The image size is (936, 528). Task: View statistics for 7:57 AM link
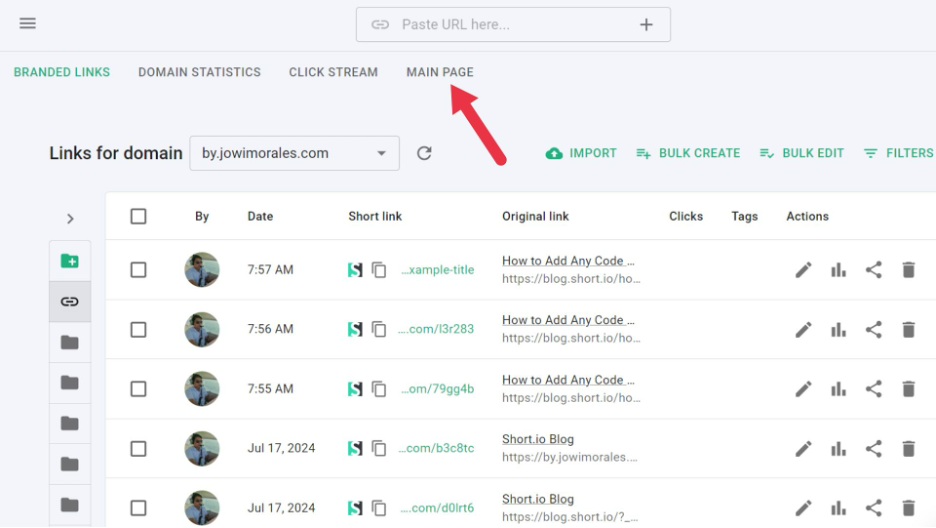point(838,270)
